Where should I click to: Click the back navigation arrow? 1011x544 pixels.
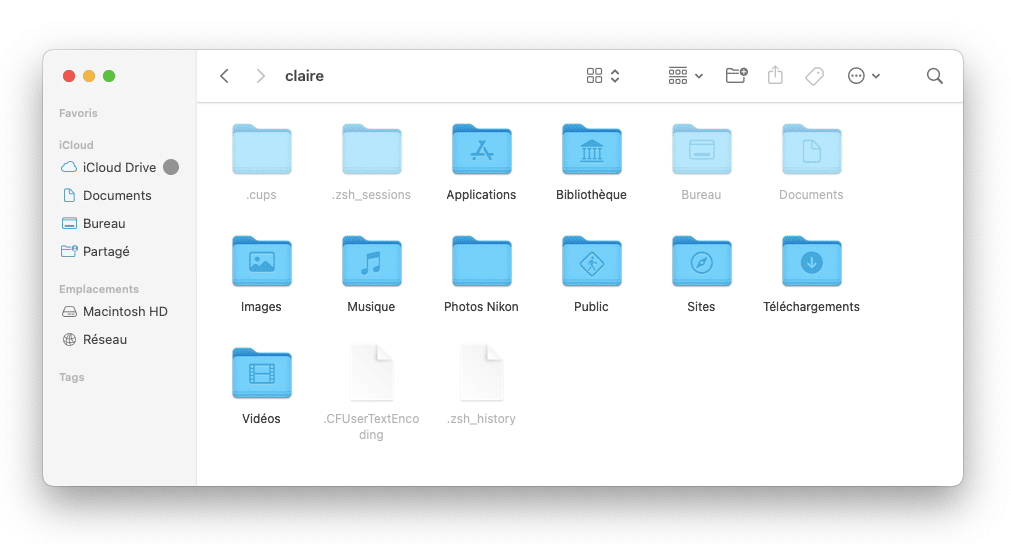(224, 76)
